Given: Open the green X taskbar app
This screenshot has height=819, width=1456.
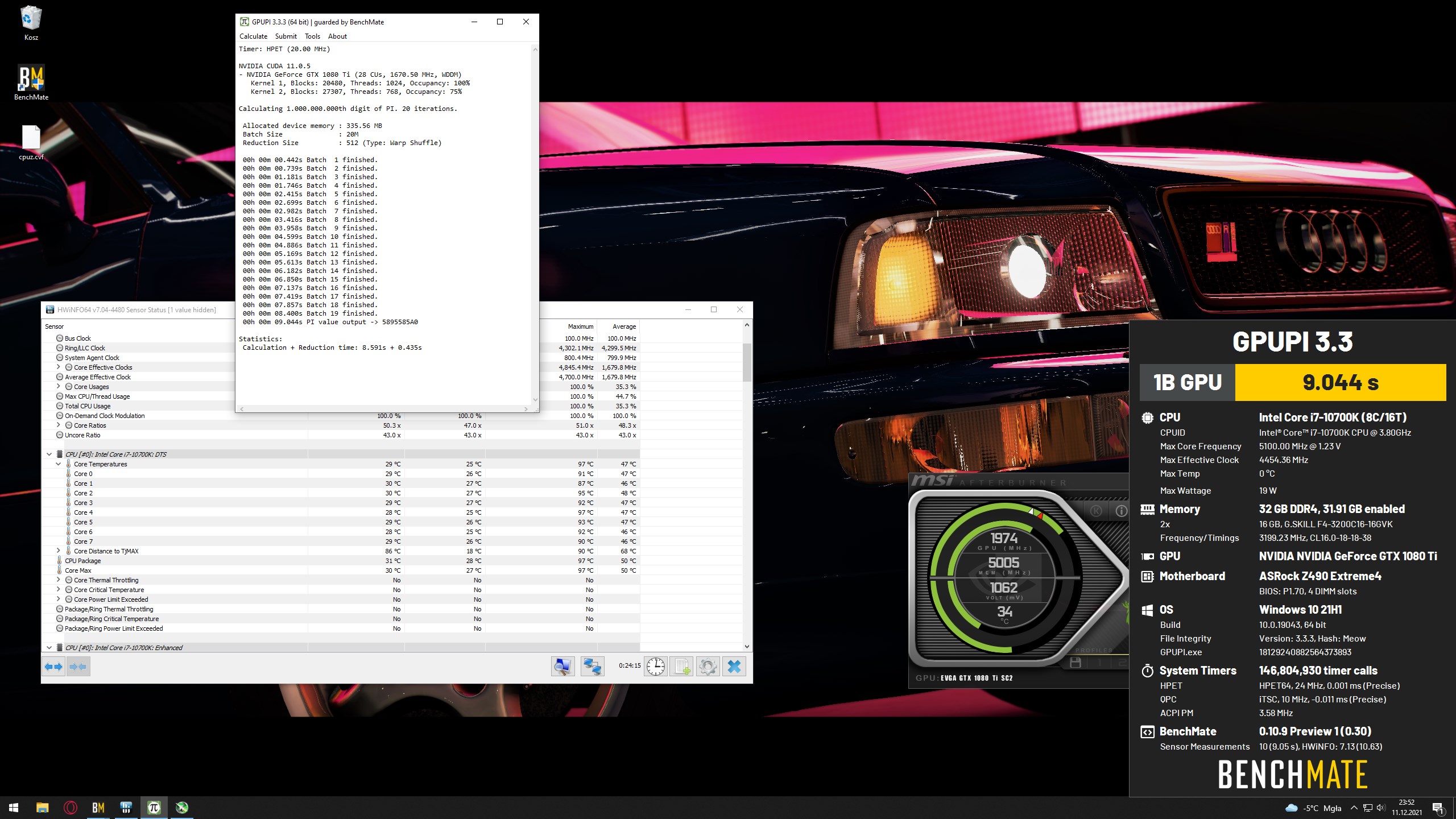Looking at the screenshot, I should click(182, 808).
